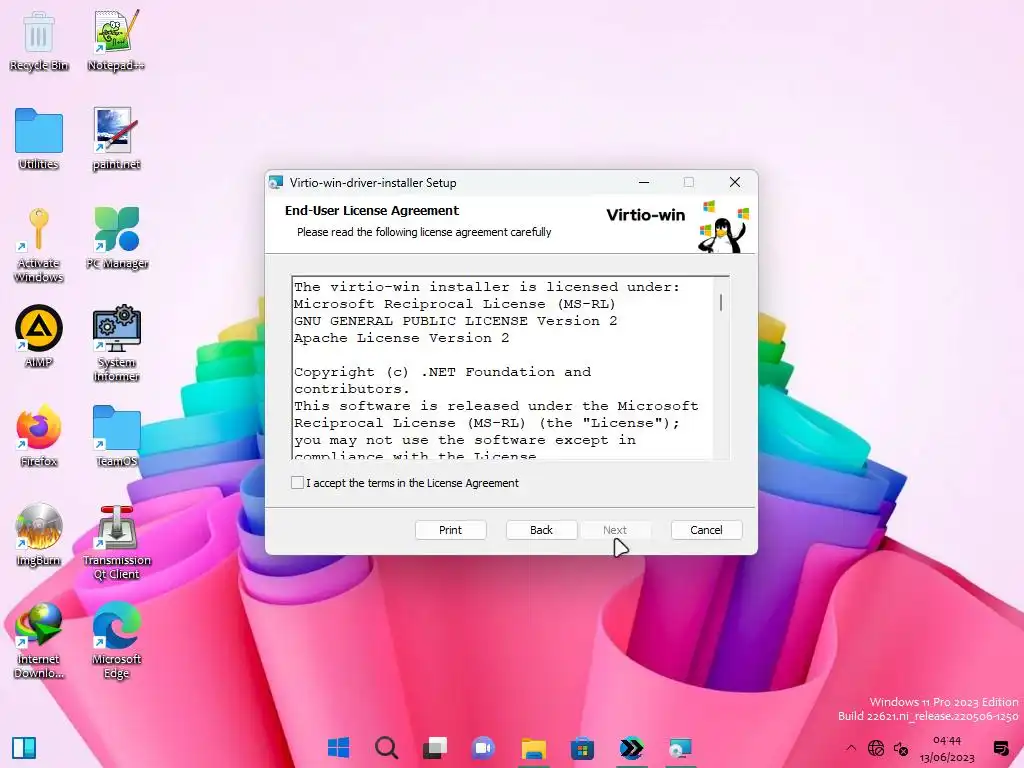
Task: Open the Utilities folder
Action: pyautogui.click(x=39, y=139)
